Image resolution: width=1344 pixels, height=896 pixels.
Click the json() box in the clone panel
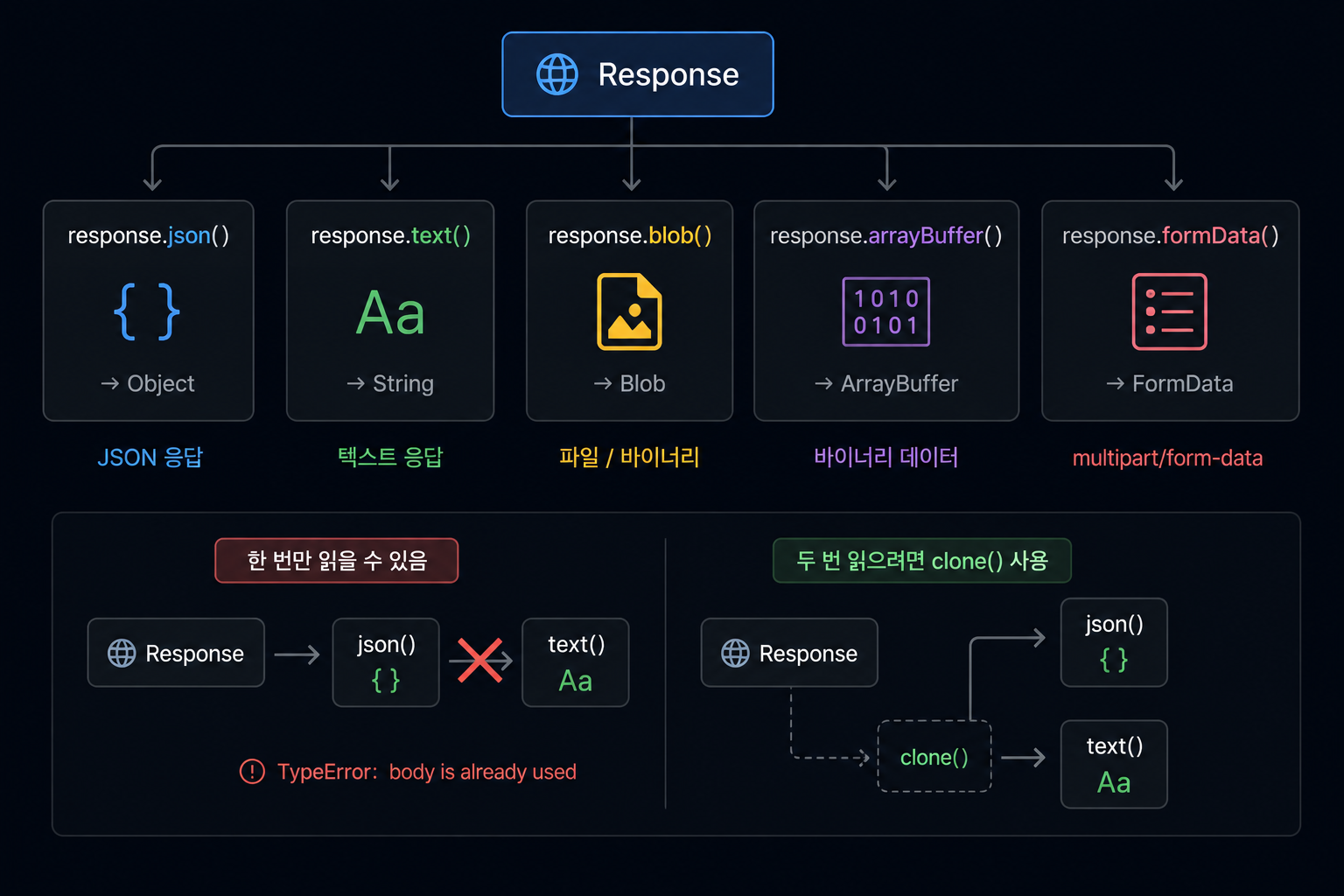click(1114, 642)
